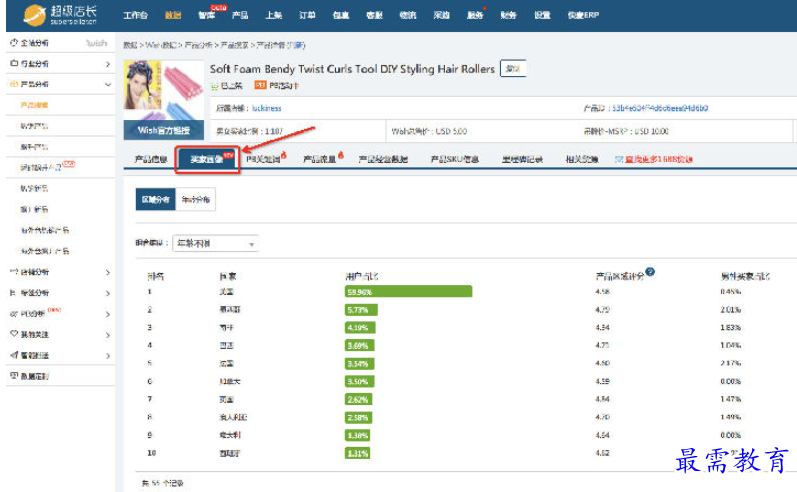This screenshot has width=797, height=492.
Task: Click the 产品分析 sidebar icon
Action: [x=14, y=84]
